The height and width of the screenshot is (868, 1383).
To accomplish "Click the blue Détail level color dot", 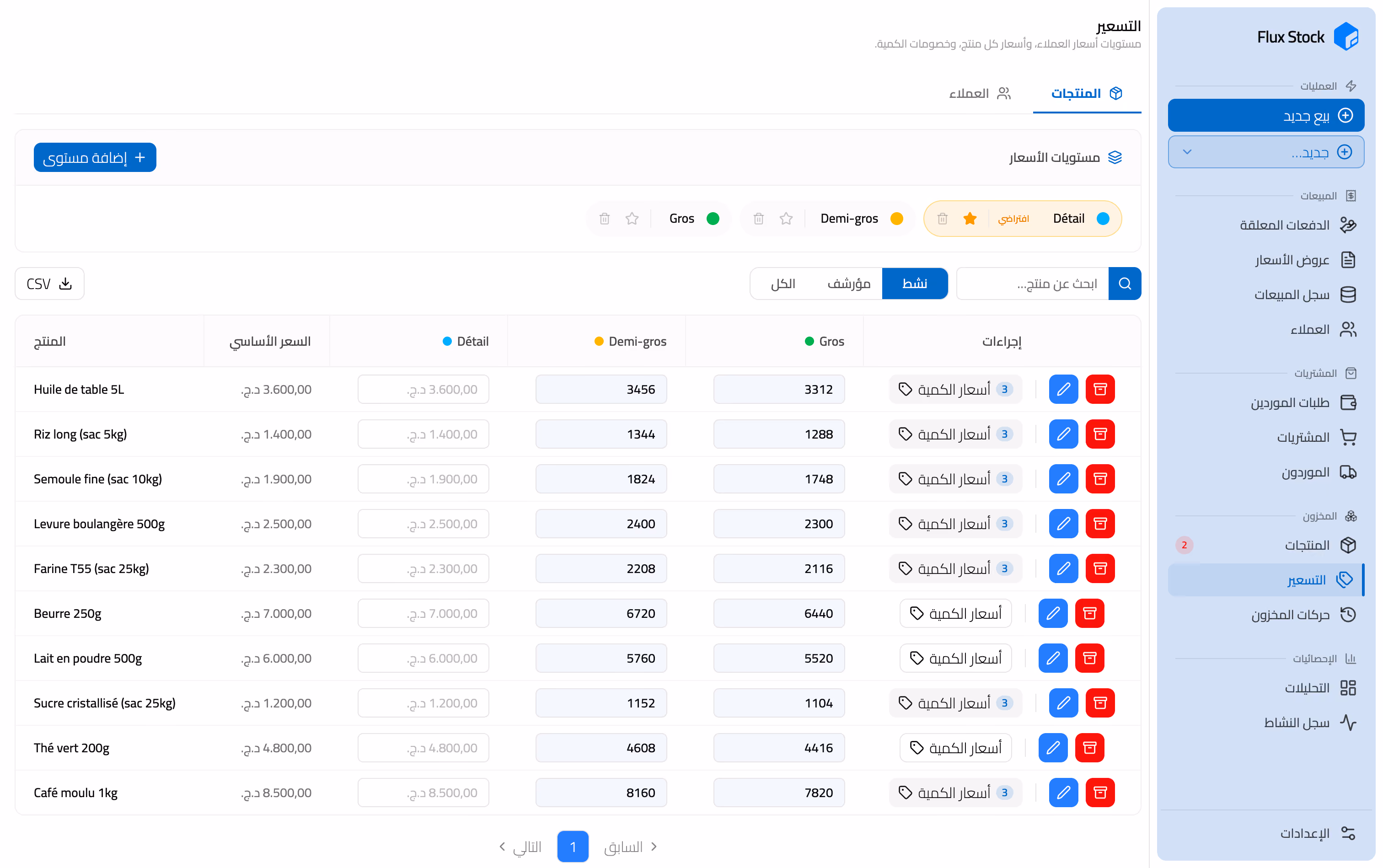I will 1102,219.
